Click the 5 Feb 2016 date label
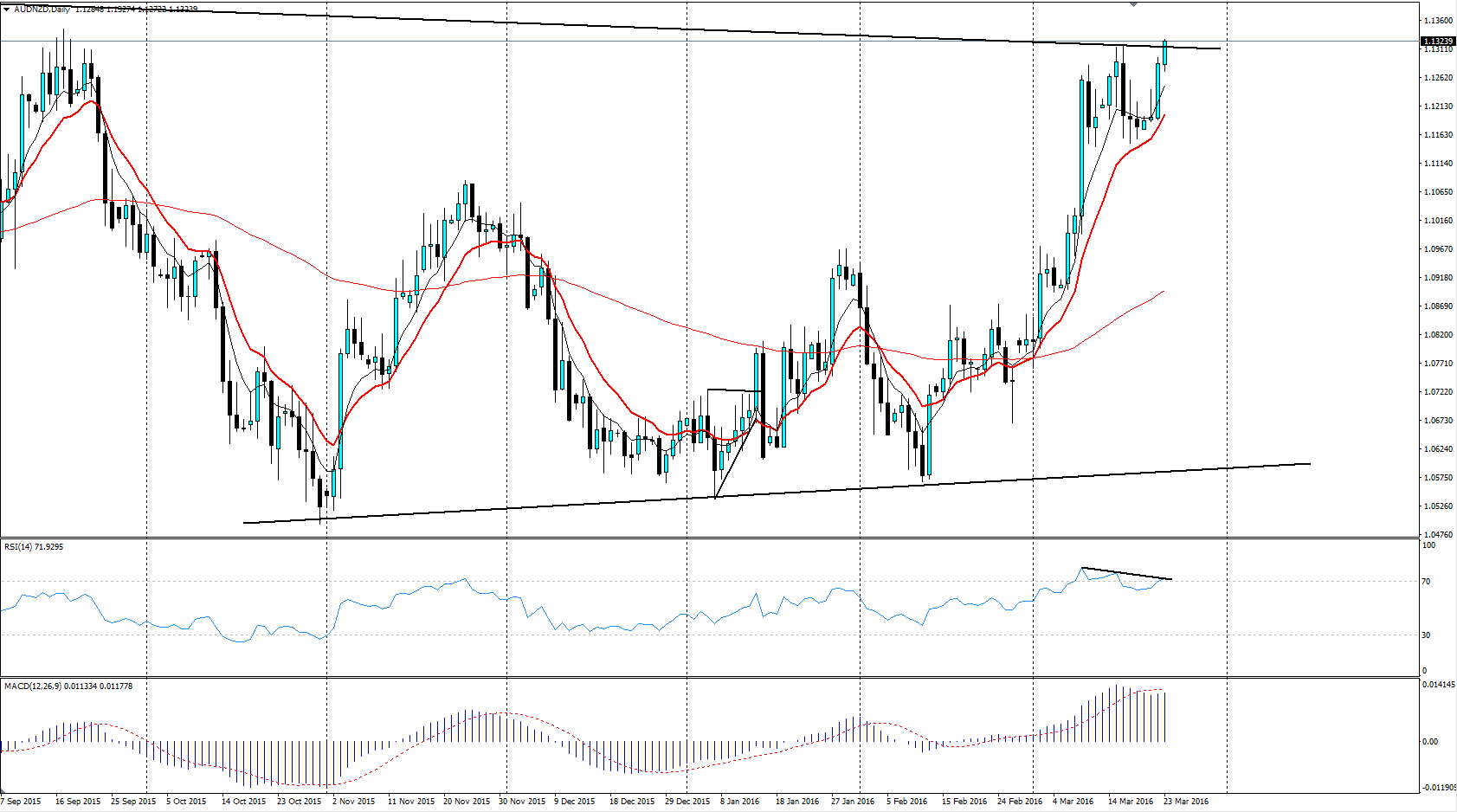The height and width of the screenshot is (812, 1457). [x=906, y=802]
